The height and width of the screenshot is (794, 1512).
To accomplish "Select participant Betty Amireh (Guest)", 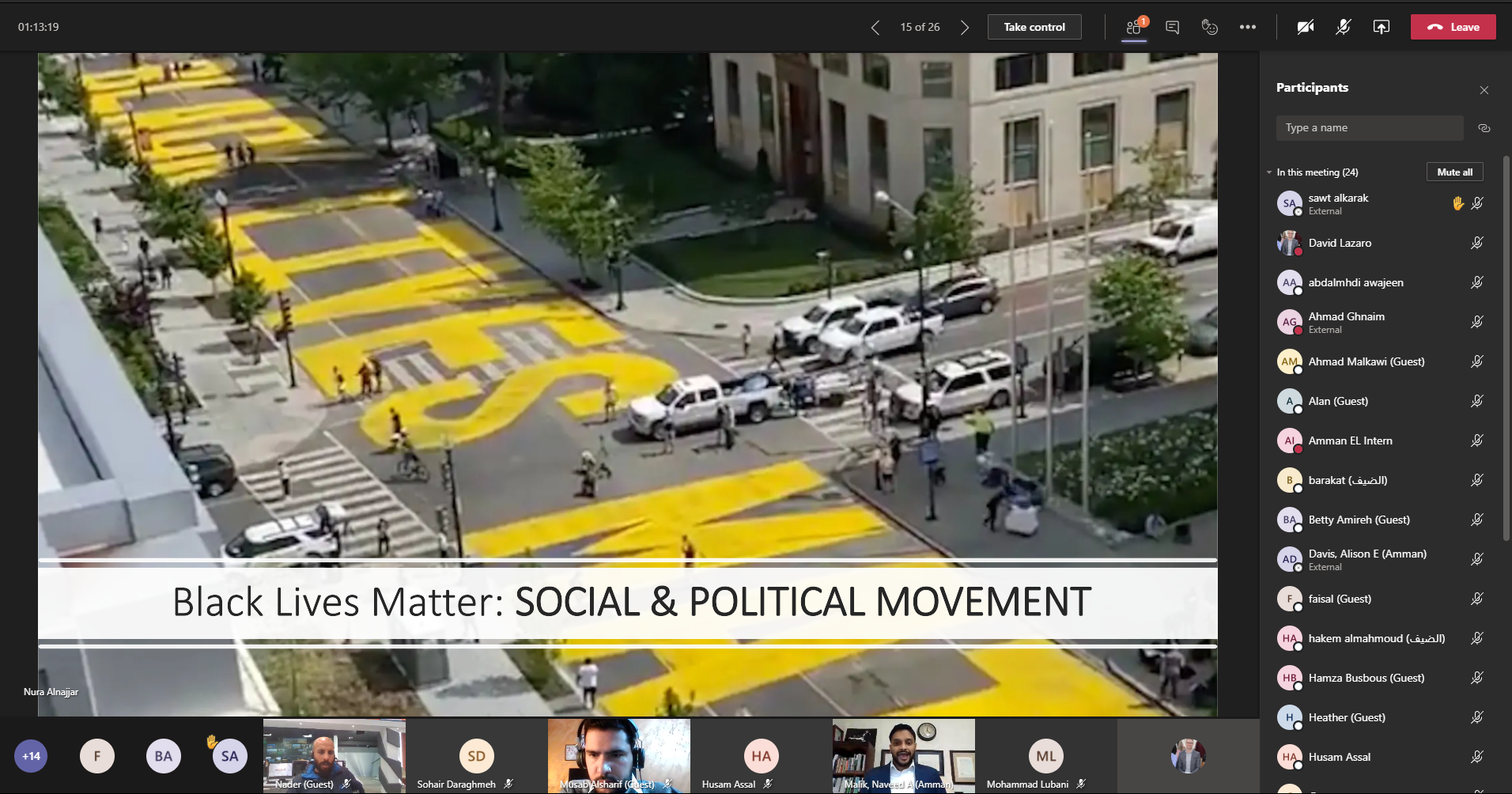I will 1381,520.
